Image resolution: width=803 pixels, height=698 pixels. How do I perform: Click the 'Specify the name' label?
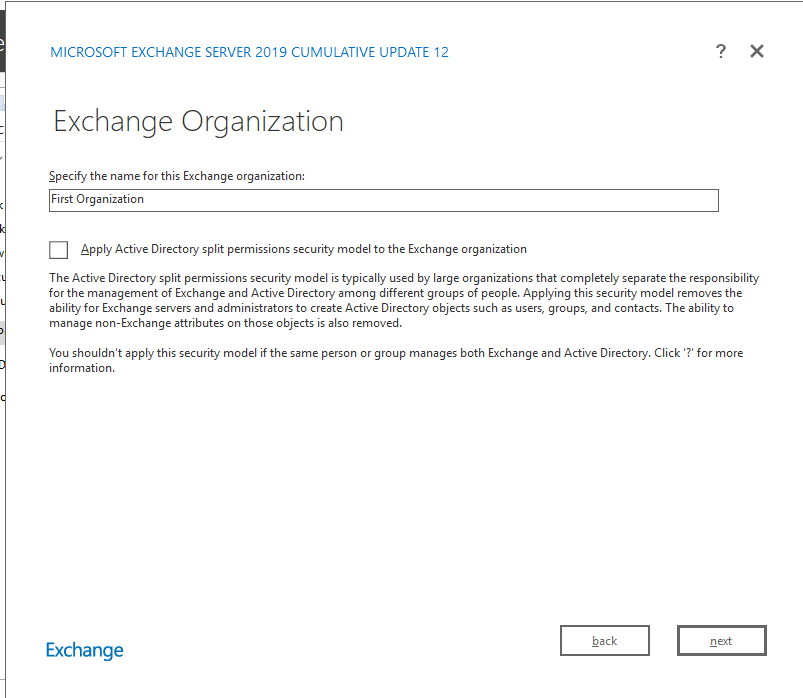tap(177, 176)
